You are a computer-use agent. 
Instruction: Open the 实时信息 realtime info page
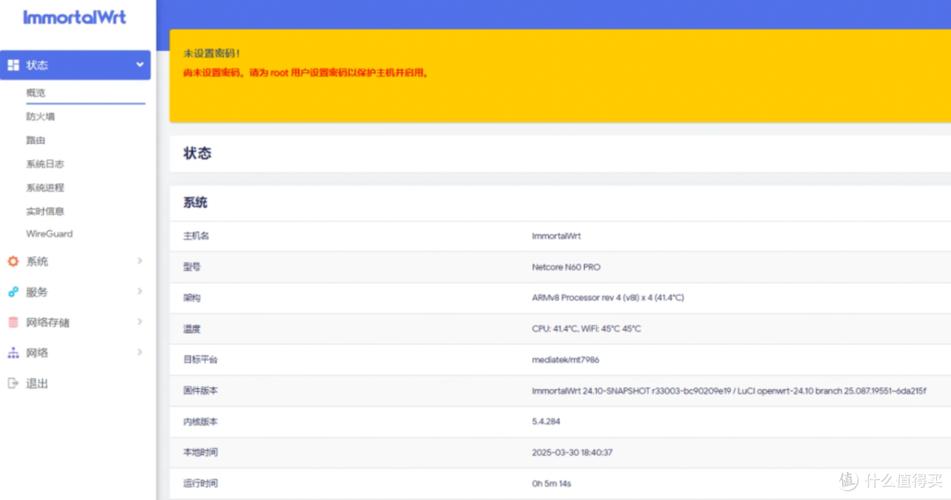(45, 211)
